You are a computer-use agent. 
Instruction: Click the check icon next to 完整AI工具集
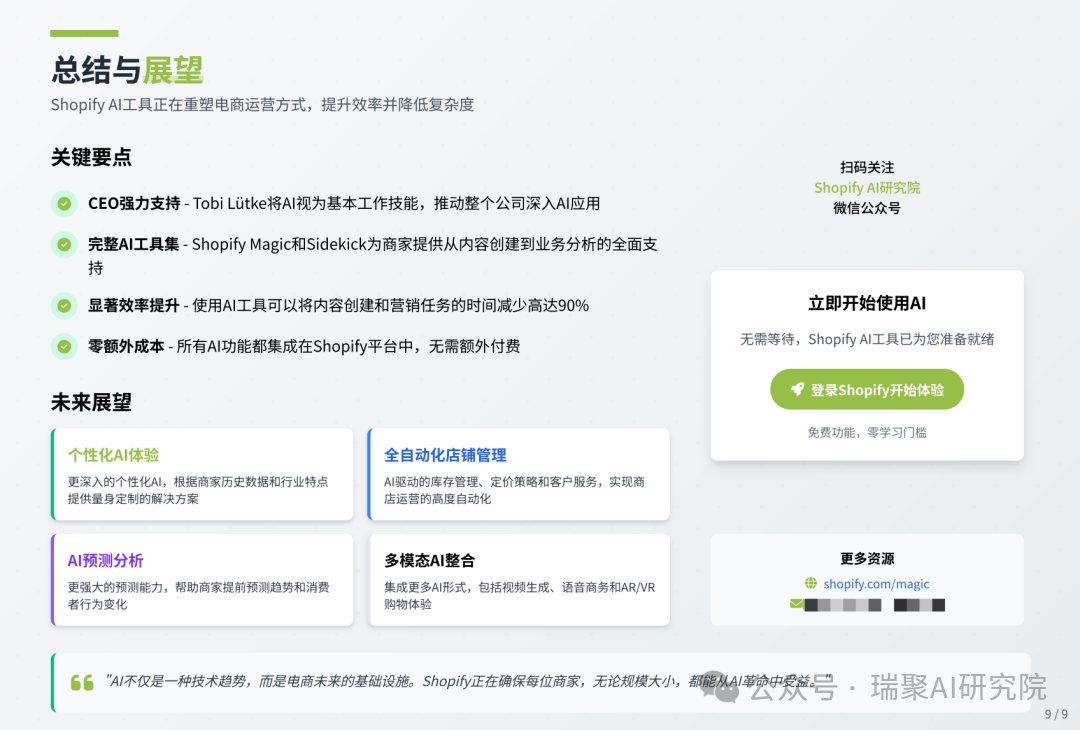[x=64, y=244]
